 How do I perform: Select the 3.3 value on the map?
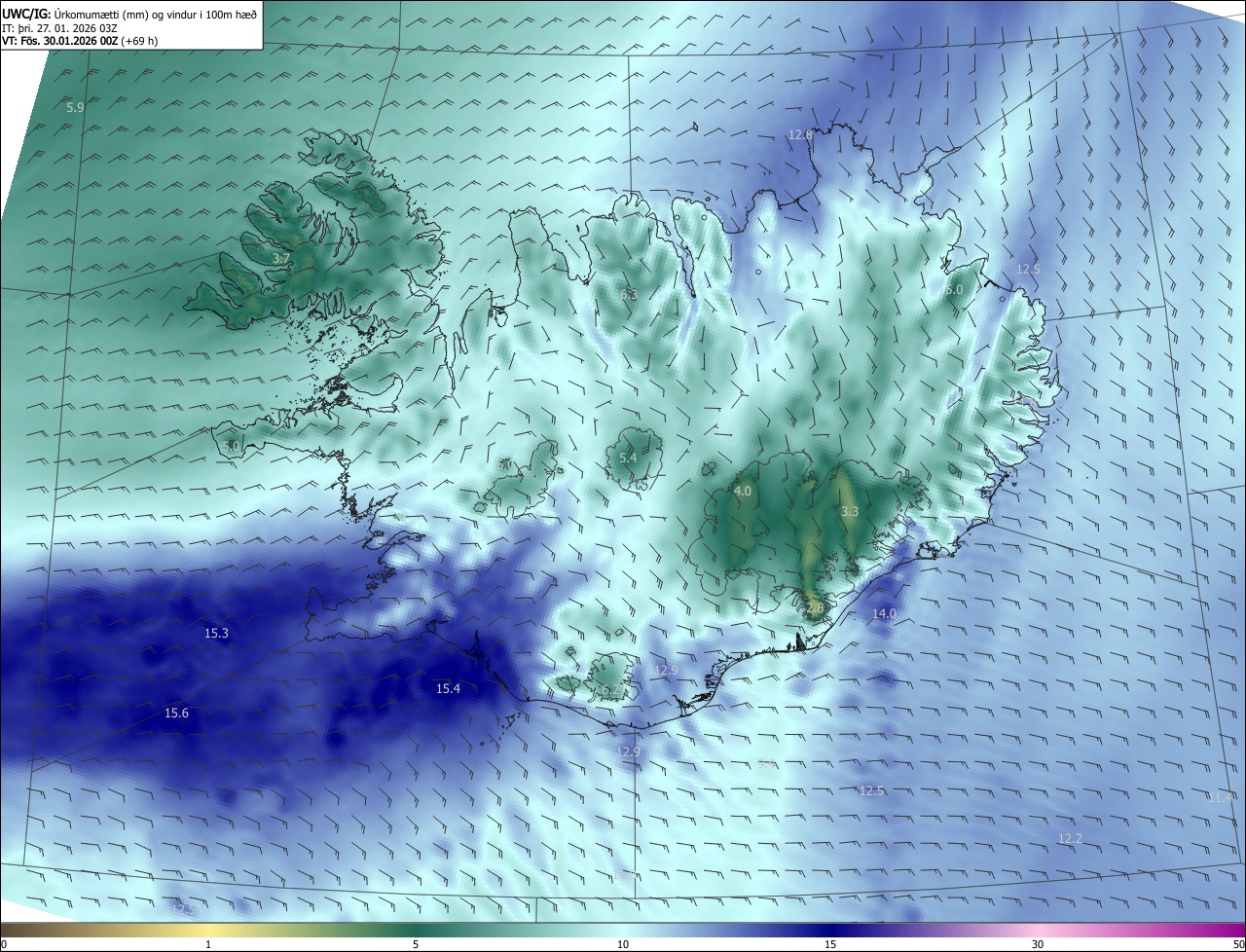850,511
